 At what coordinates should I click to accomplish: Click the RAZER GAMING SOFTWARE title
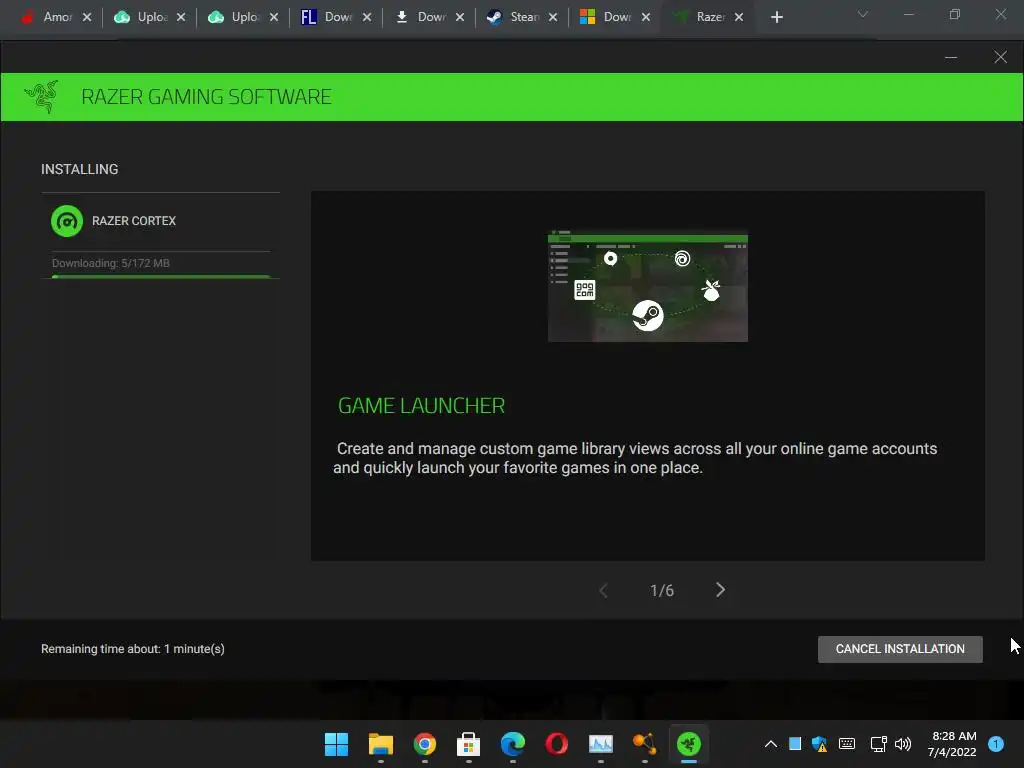(206, 97)
